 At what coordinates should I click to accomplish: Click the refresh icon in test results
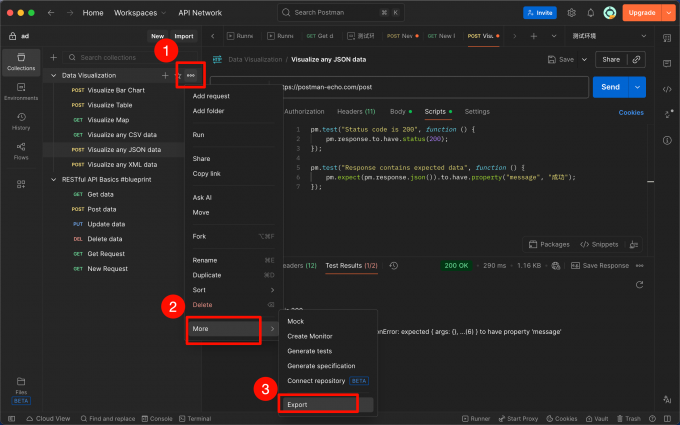[x=639, y=284]
